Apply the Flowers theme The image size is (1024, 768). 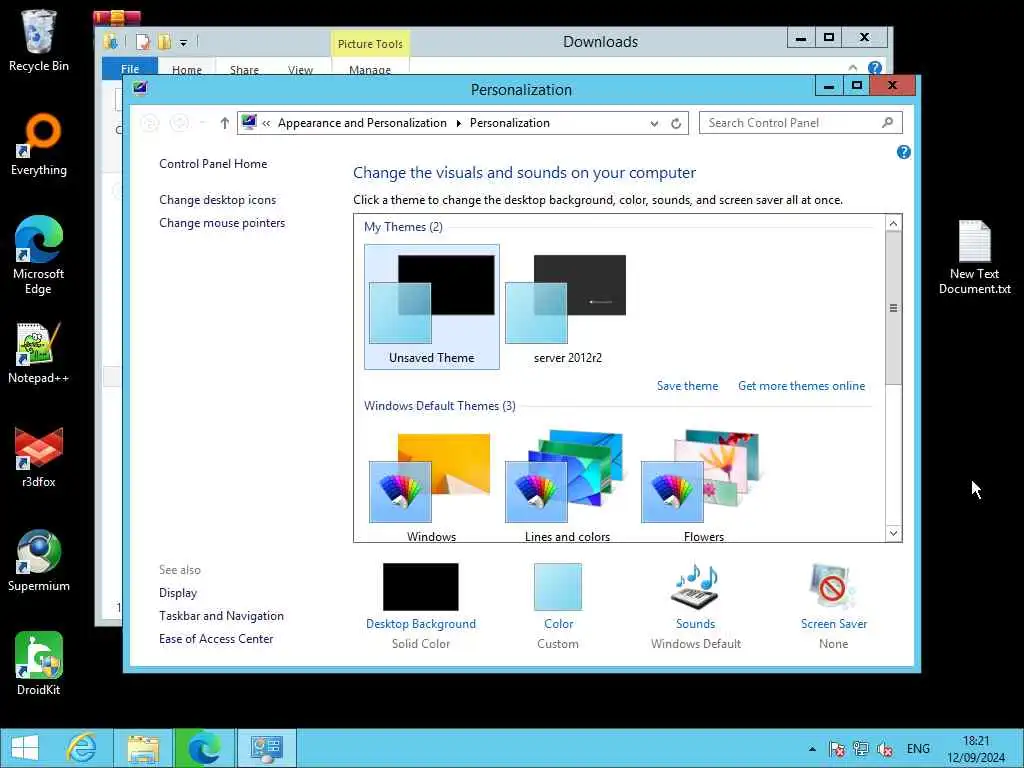(703, 485)
